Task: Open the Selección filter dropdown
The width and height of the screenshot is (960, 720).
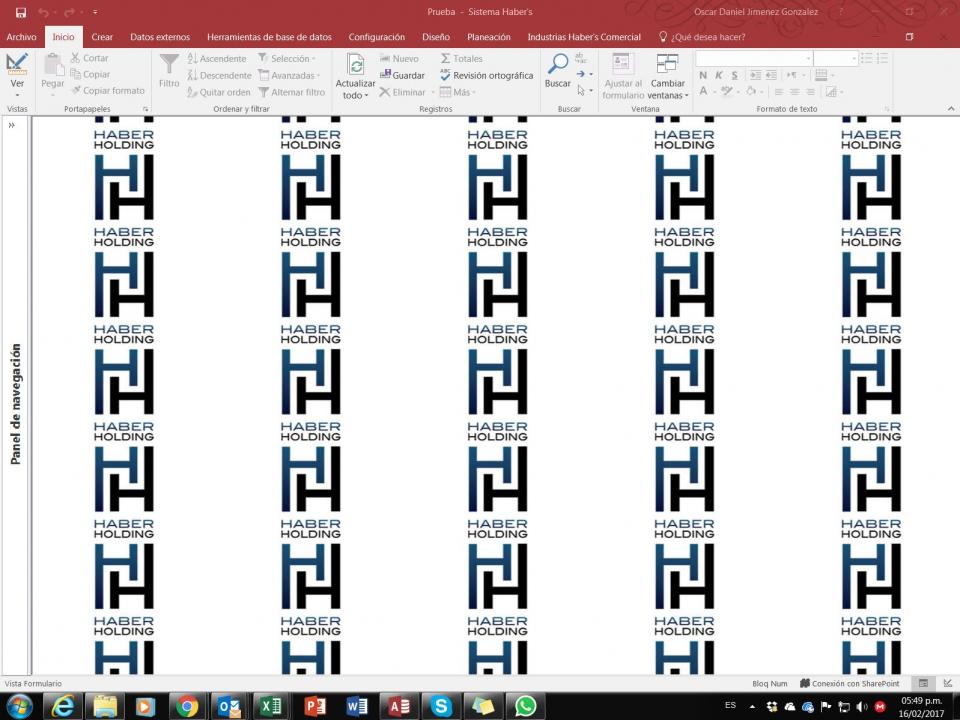Action: 287,59
